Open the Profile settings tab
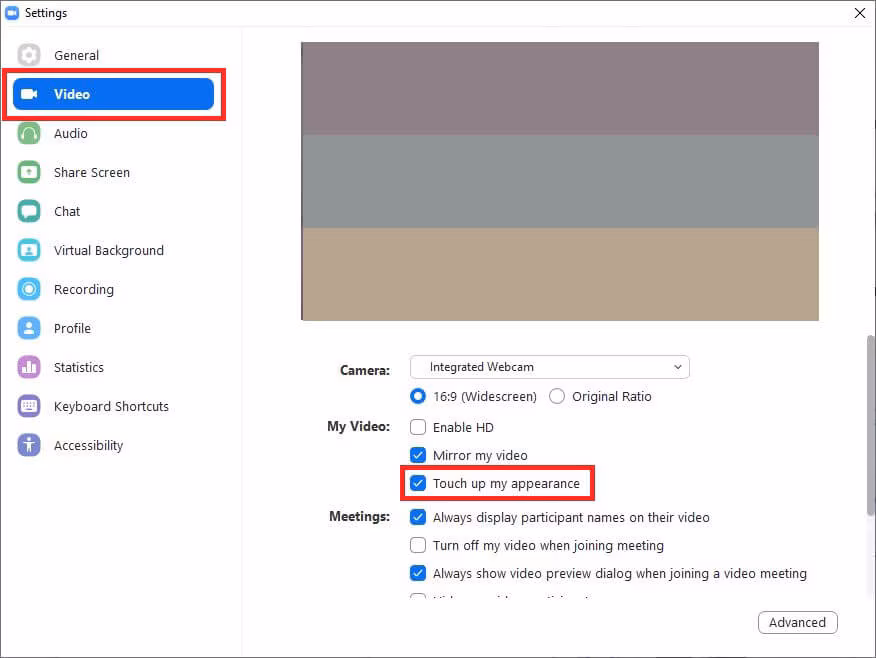Viewport: 876px width, 658px height. pyautogui.click(x=72, y=328)
